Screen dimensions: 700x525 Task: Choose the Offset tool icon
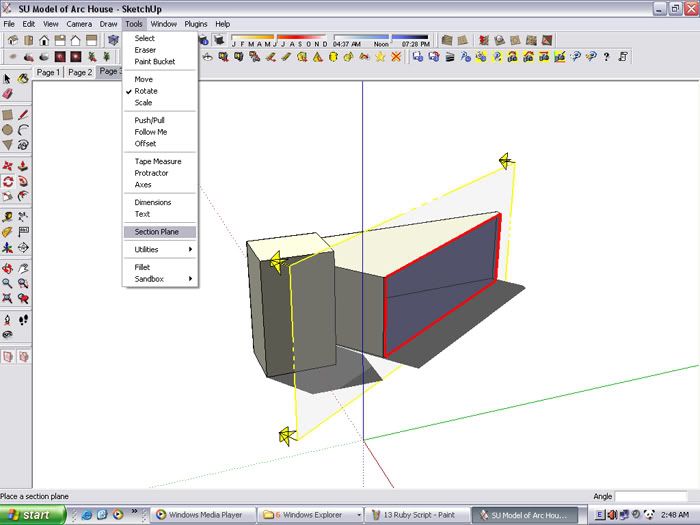point(23,196)
